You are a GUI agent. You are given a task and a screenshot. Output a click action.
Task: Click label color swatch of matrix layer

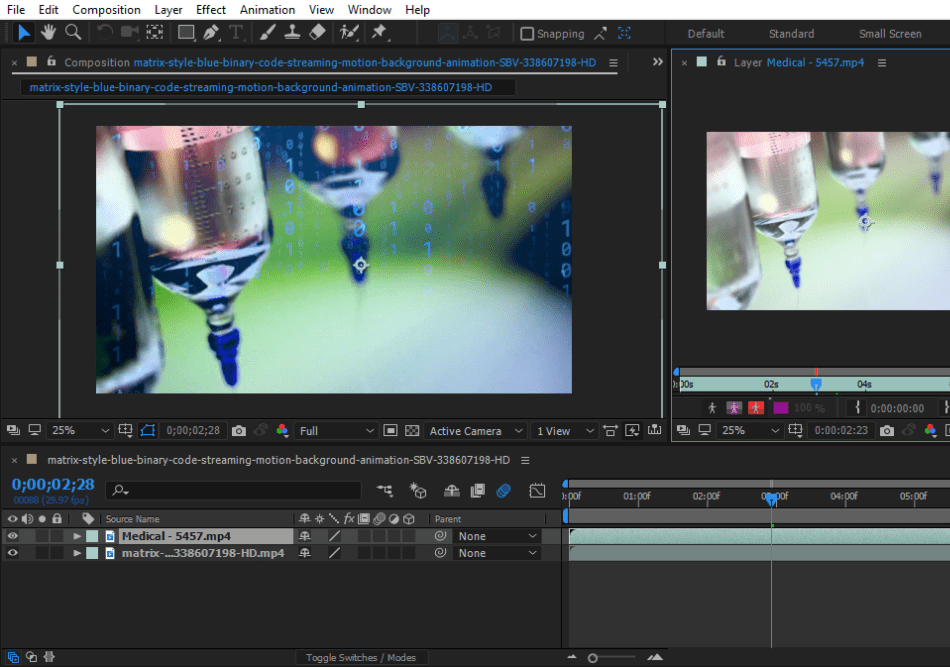coord(92,553)
